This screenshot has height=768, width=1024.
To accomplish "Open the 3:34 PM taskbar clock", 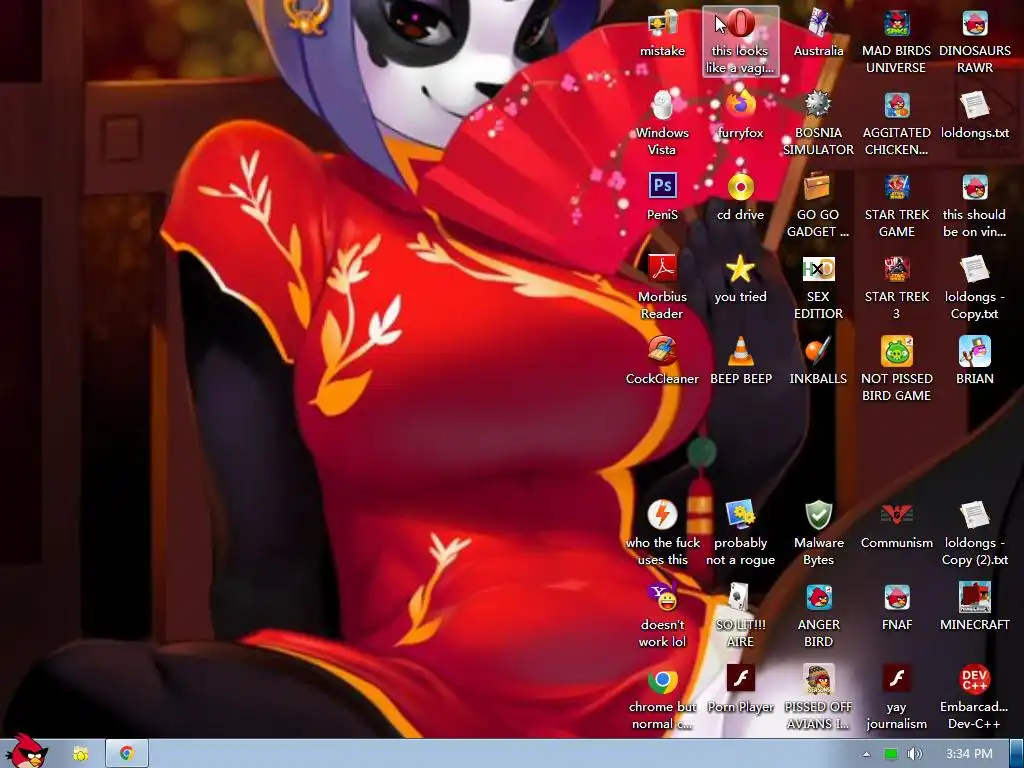I will [969, 754].
